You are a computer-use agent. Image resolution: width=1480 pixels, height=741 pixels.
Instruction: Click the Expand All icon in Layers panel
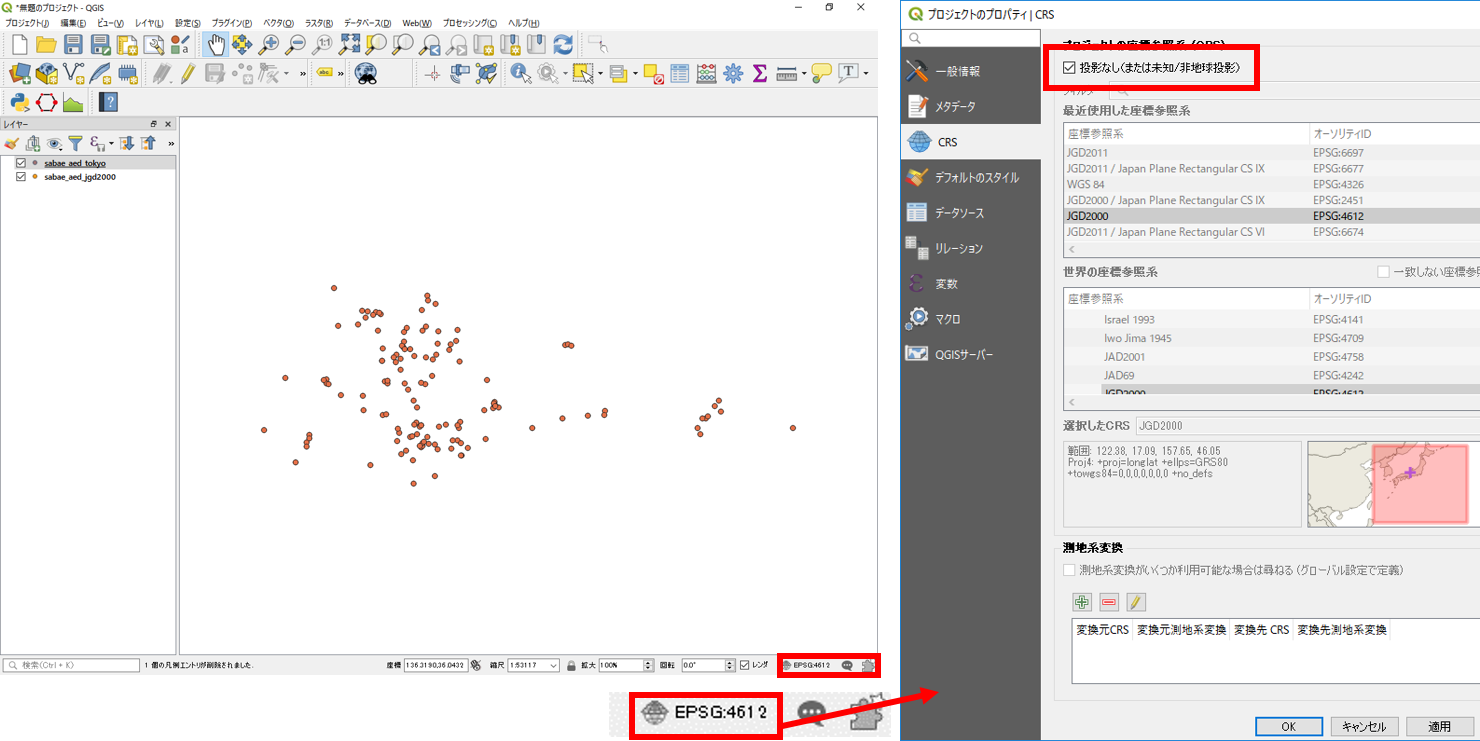click(x=127, y=144)
